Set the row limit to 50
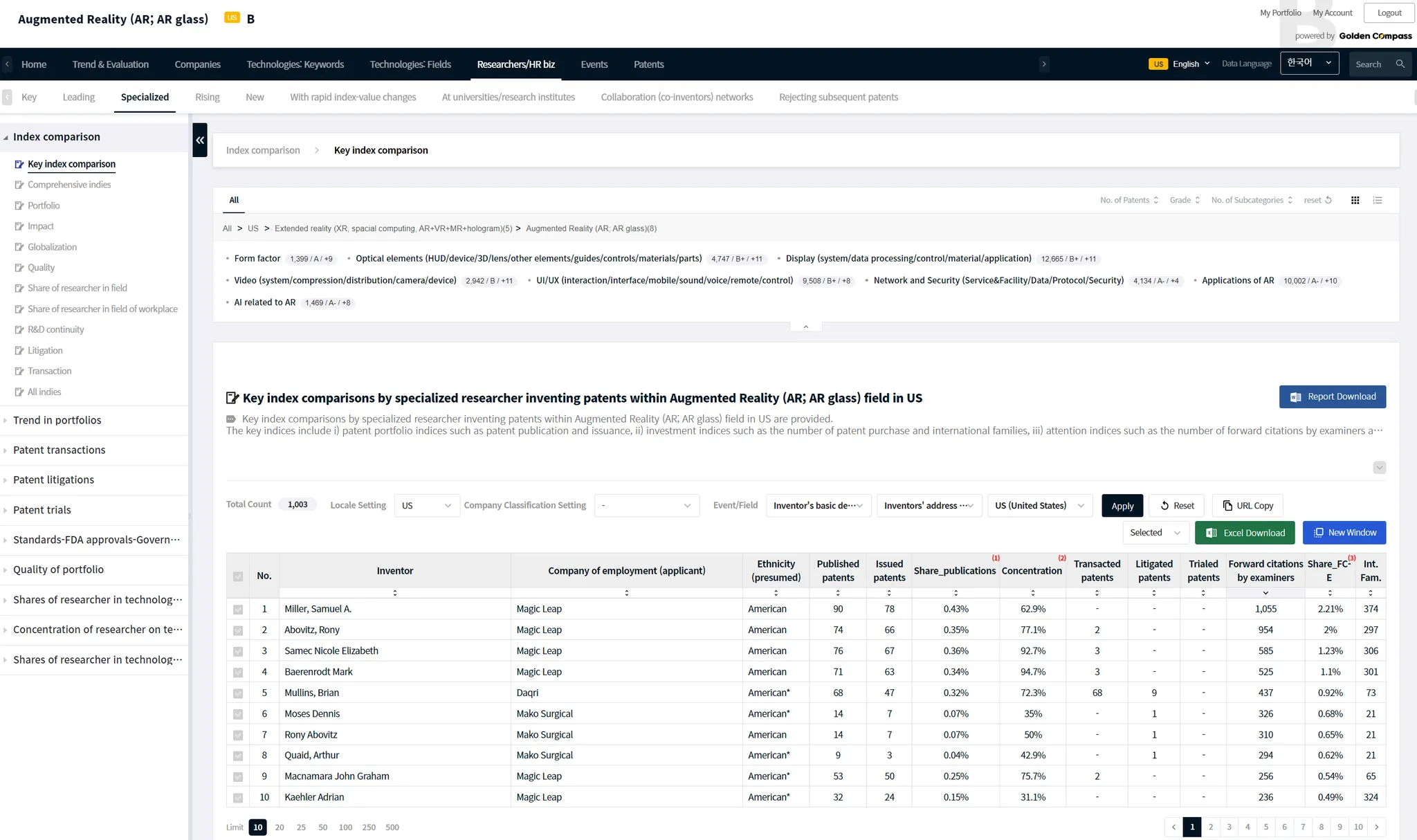 (x=322, y=828)
